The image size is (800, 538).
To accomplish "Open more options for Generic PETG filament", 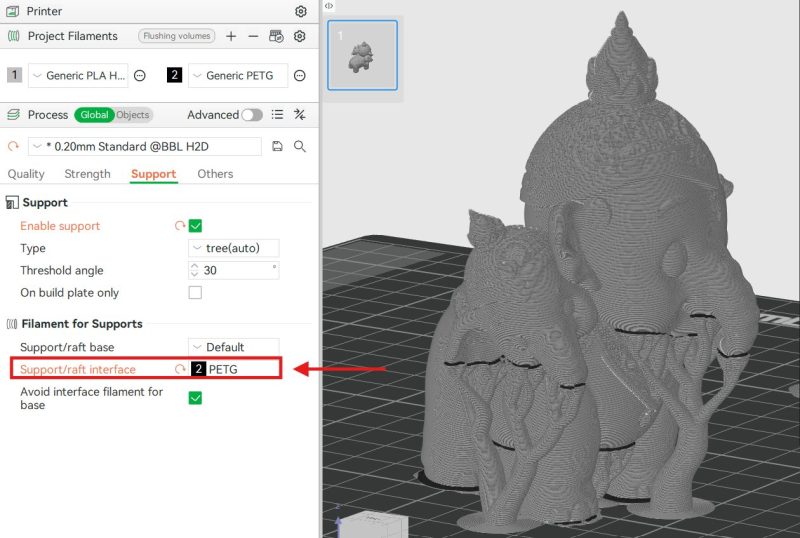I will (x=299, y=76).
